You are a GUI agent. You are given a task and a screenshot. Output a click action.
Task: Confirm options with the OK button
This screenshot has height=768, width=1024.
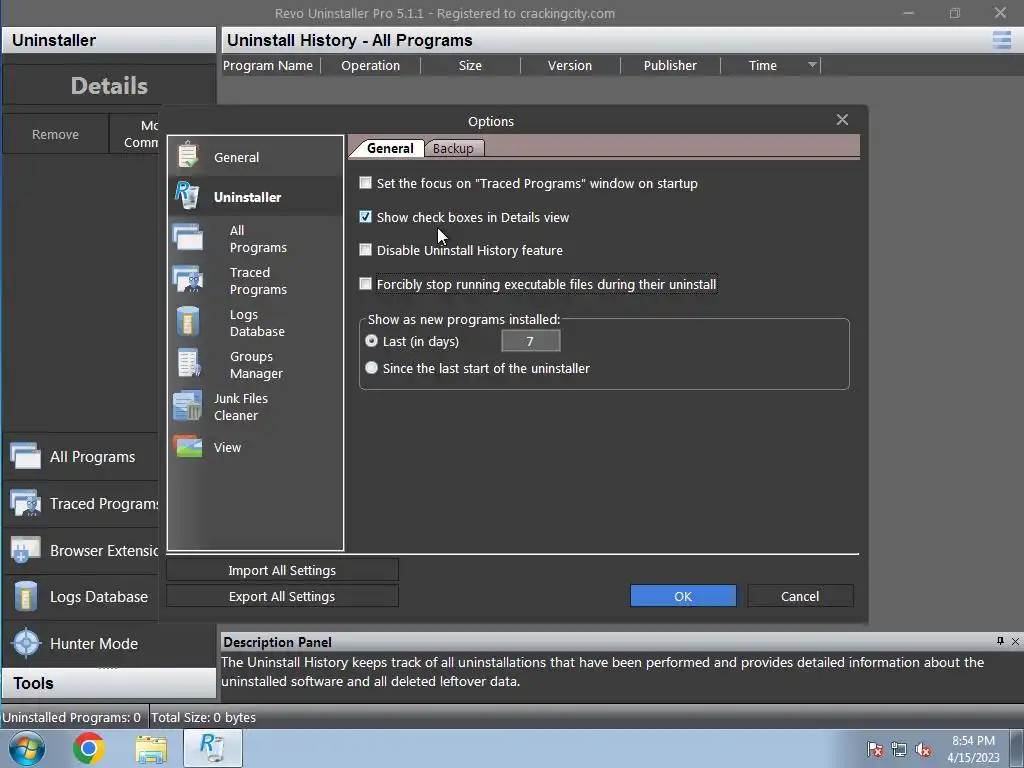click(x=683, y=596)
